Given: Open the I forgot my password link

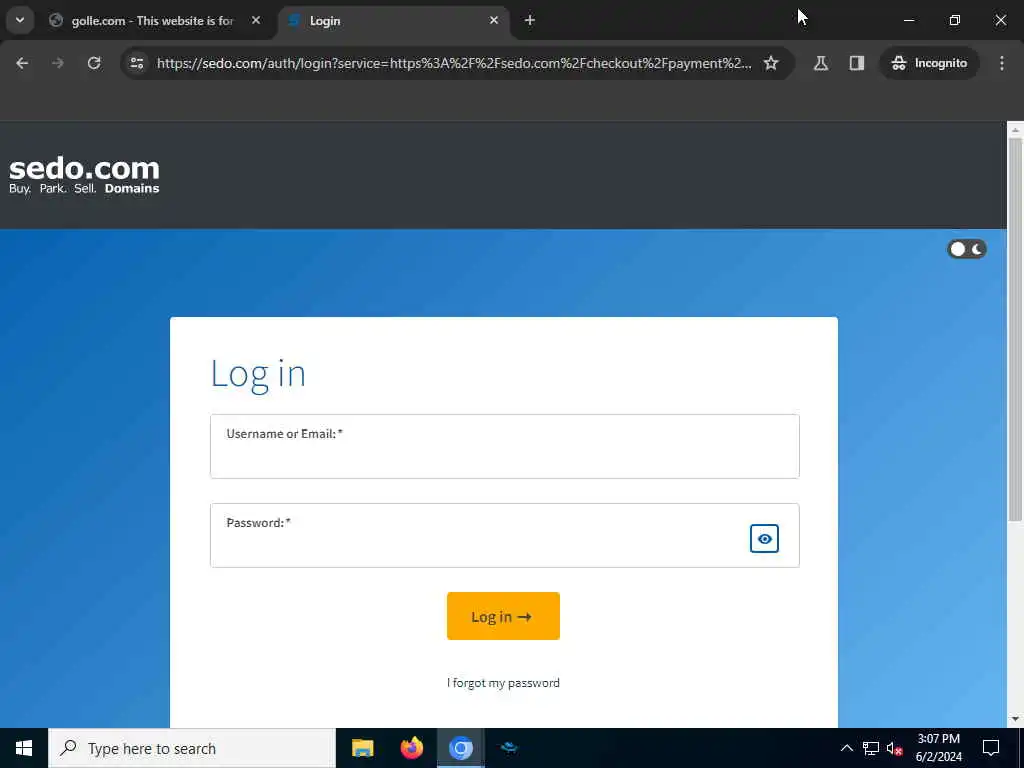Looking at the screenshot, I should point(503,682).
